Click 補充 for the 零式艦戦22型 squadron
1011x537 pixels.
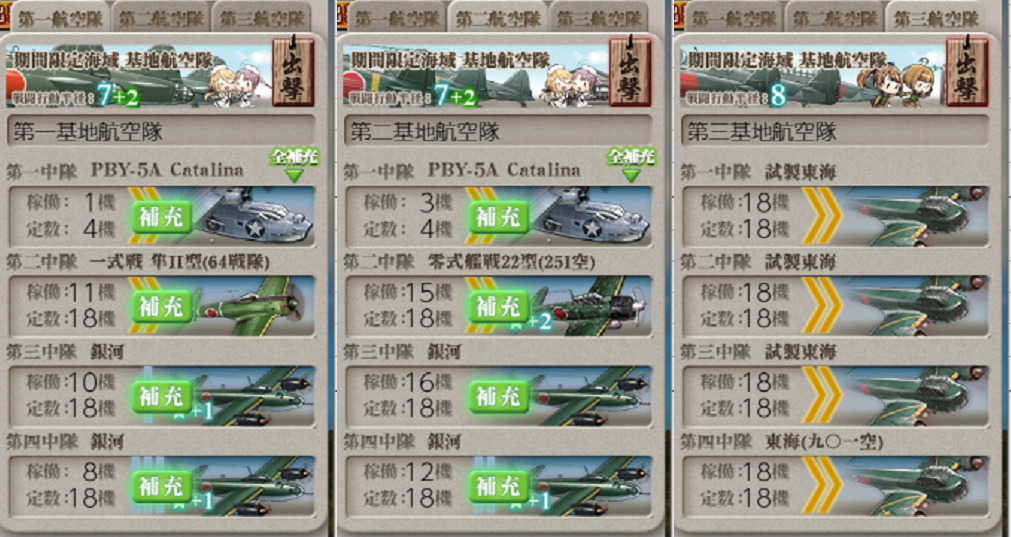tap(499, 306)
